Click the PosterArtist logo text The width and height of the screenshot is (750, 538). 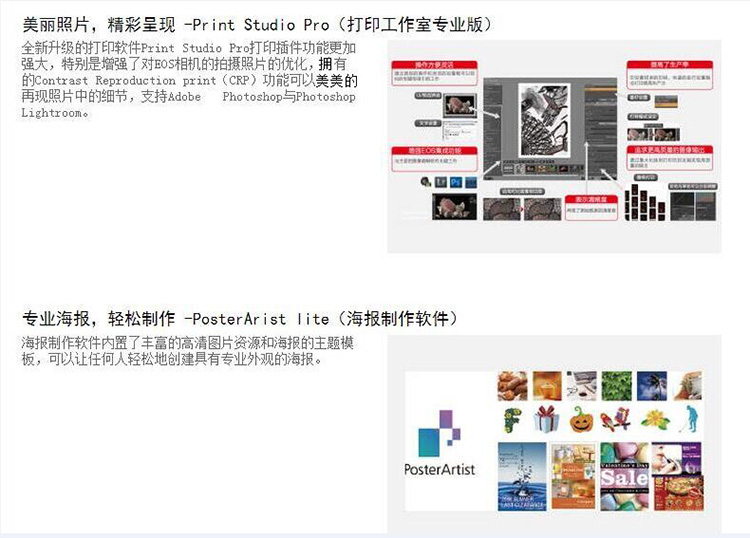coord(440,469)
